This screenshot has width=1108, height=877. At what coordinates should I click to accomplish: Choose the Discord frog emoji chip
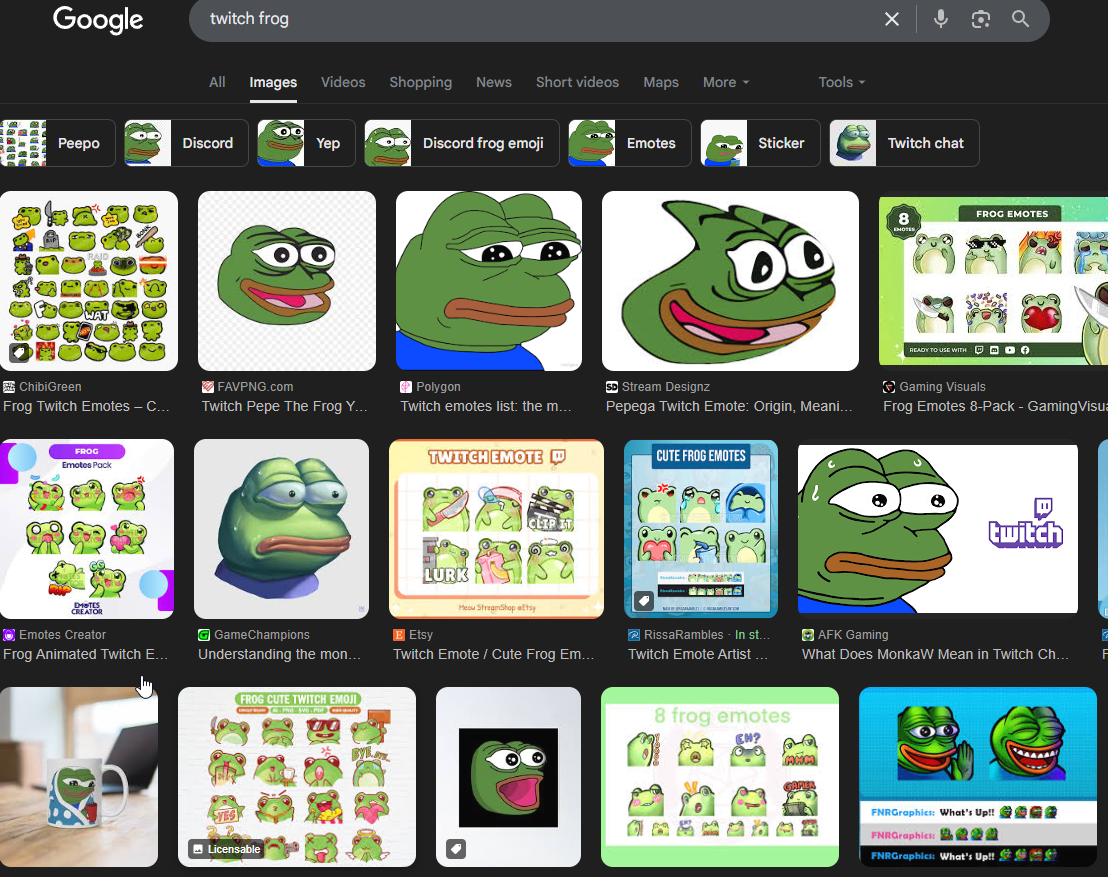click(x=461, y=143)
